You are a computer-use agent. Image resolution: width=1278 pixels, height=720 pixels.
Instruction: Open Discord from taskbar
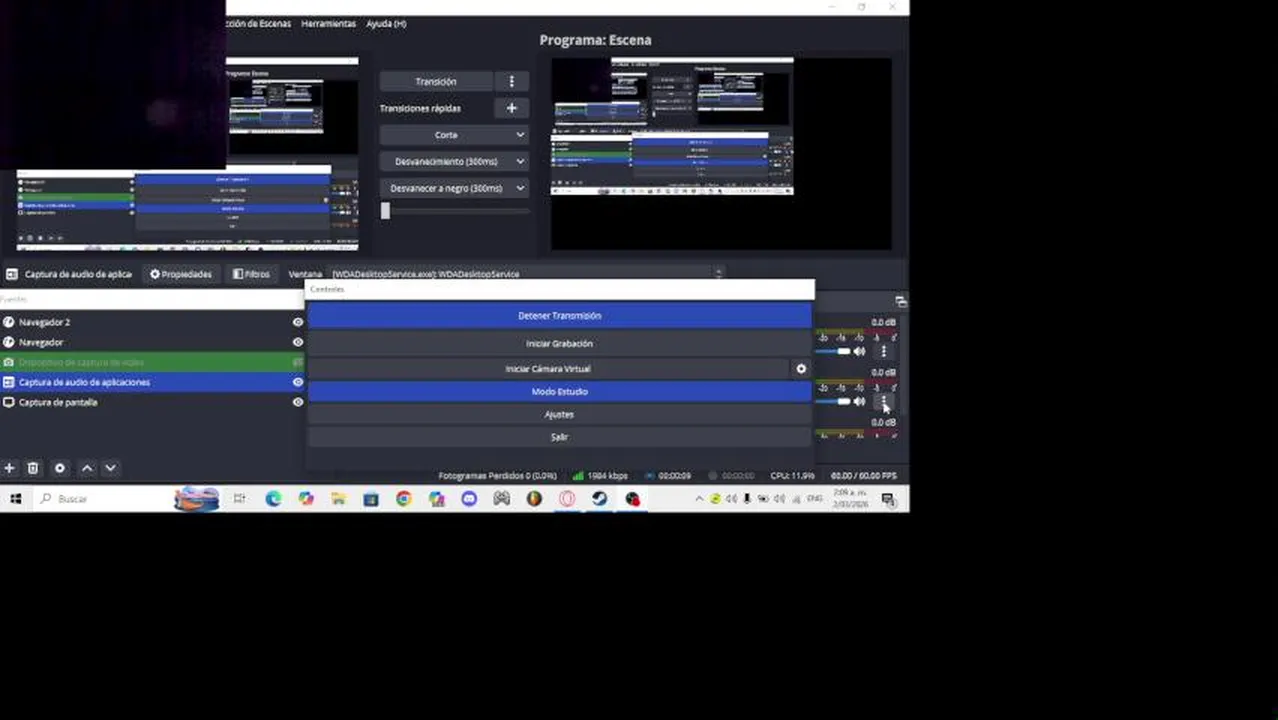point(469,498)
